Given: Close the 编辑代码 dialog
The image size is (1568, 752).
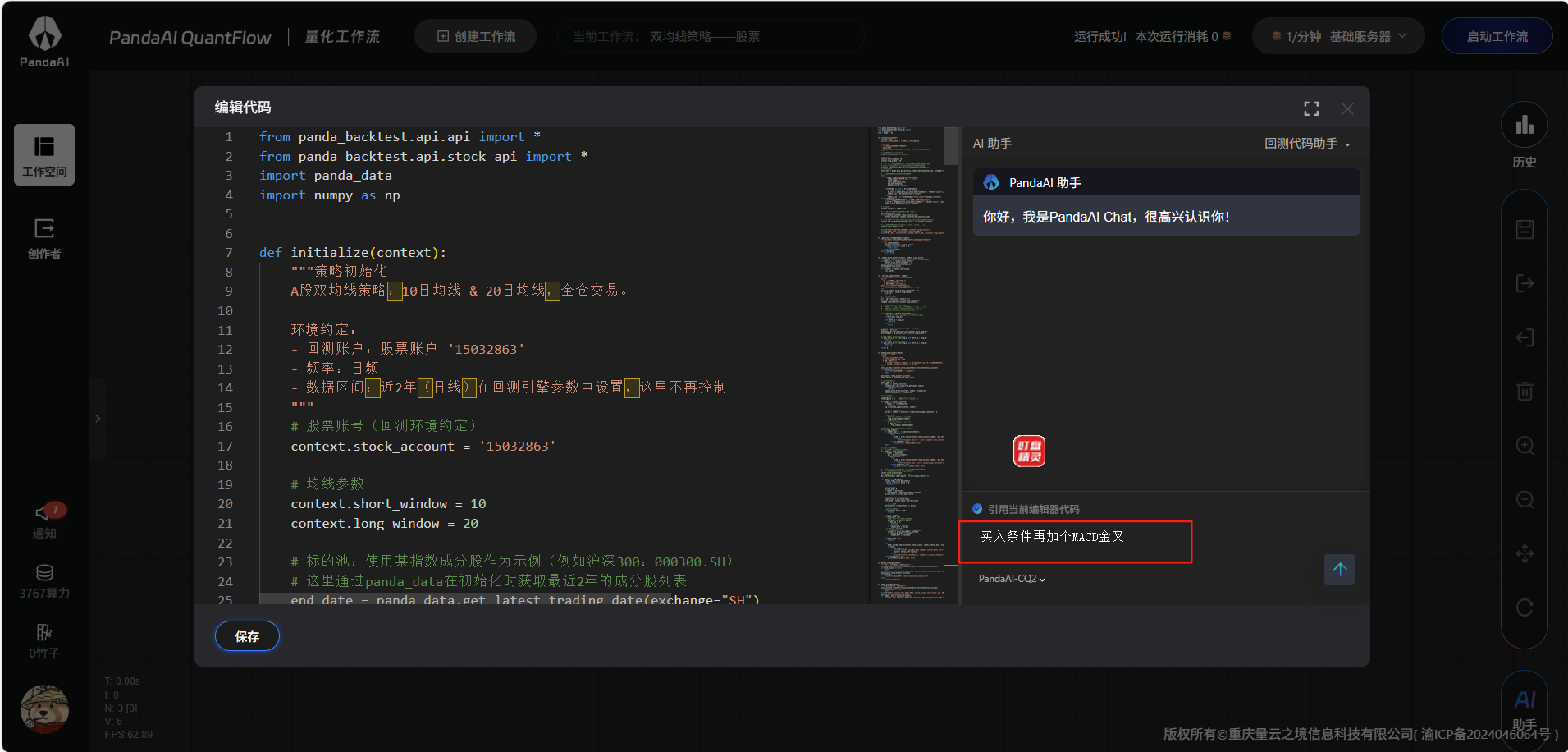Looking at the screenshot, I should [1347, 108].
